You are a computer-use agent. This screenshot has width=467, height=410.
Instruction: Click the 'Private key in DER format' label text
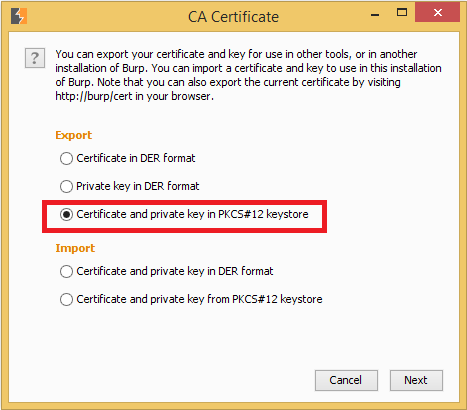(x=138, y=186)
